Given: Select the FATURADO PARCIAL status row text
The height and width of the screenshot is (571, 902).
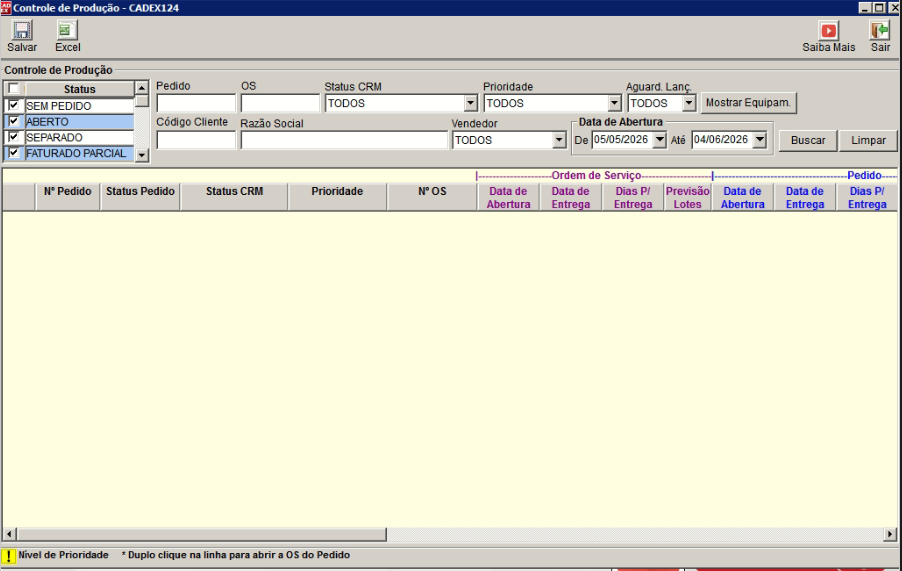Looking at the screenshot, I should (76, 154).
